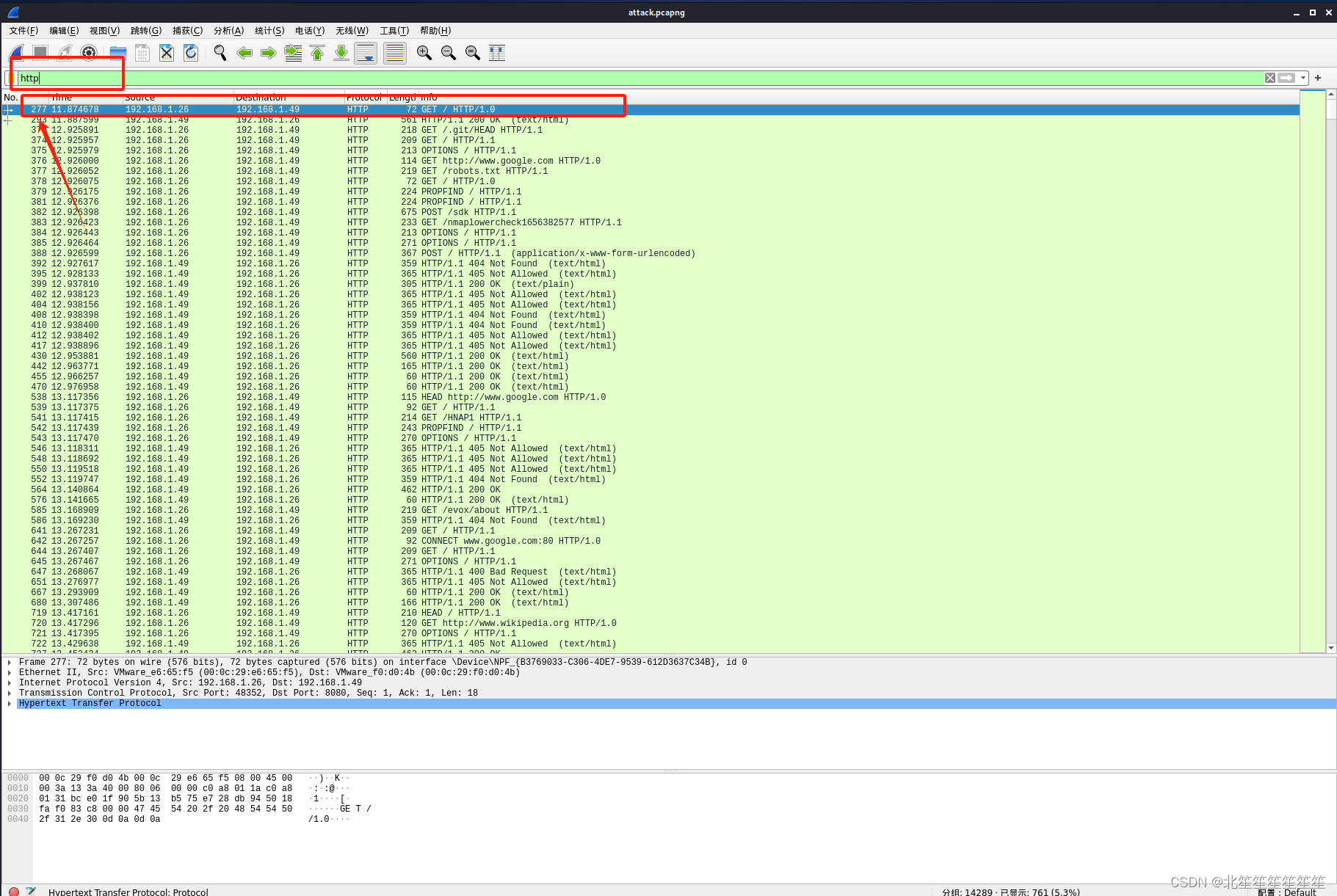Expand Hypertext Transfer Protocol node
The image size is (1337, 896).
[x=9, y=703]
